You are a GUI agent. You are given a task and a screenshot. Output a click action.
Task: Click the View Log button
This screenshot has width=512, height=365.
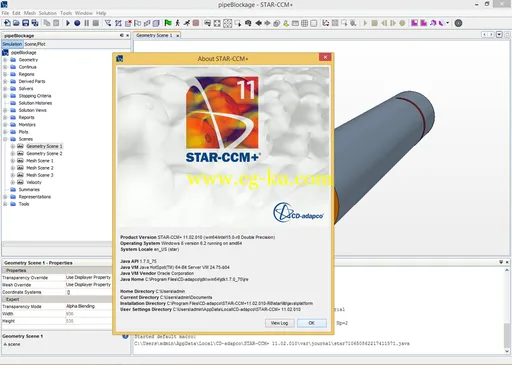pyautogui.click(x=279, y=323)
